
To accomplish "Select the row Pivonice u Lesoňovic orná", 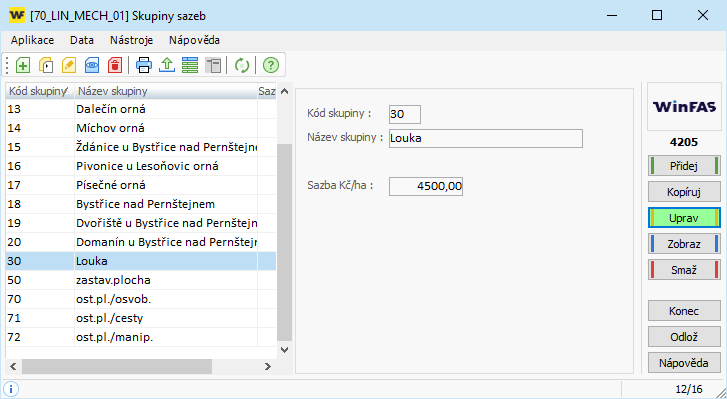I will (x=141, y=166).
